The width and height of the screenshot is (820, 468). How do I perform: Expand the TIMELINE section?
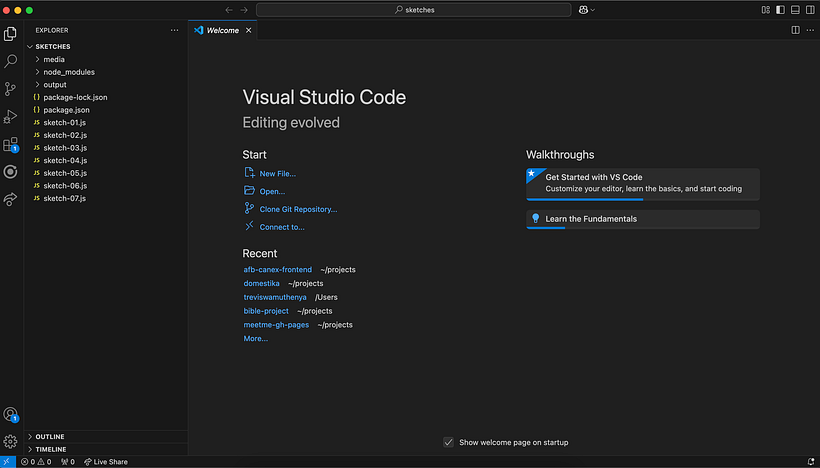click(107, 449)
